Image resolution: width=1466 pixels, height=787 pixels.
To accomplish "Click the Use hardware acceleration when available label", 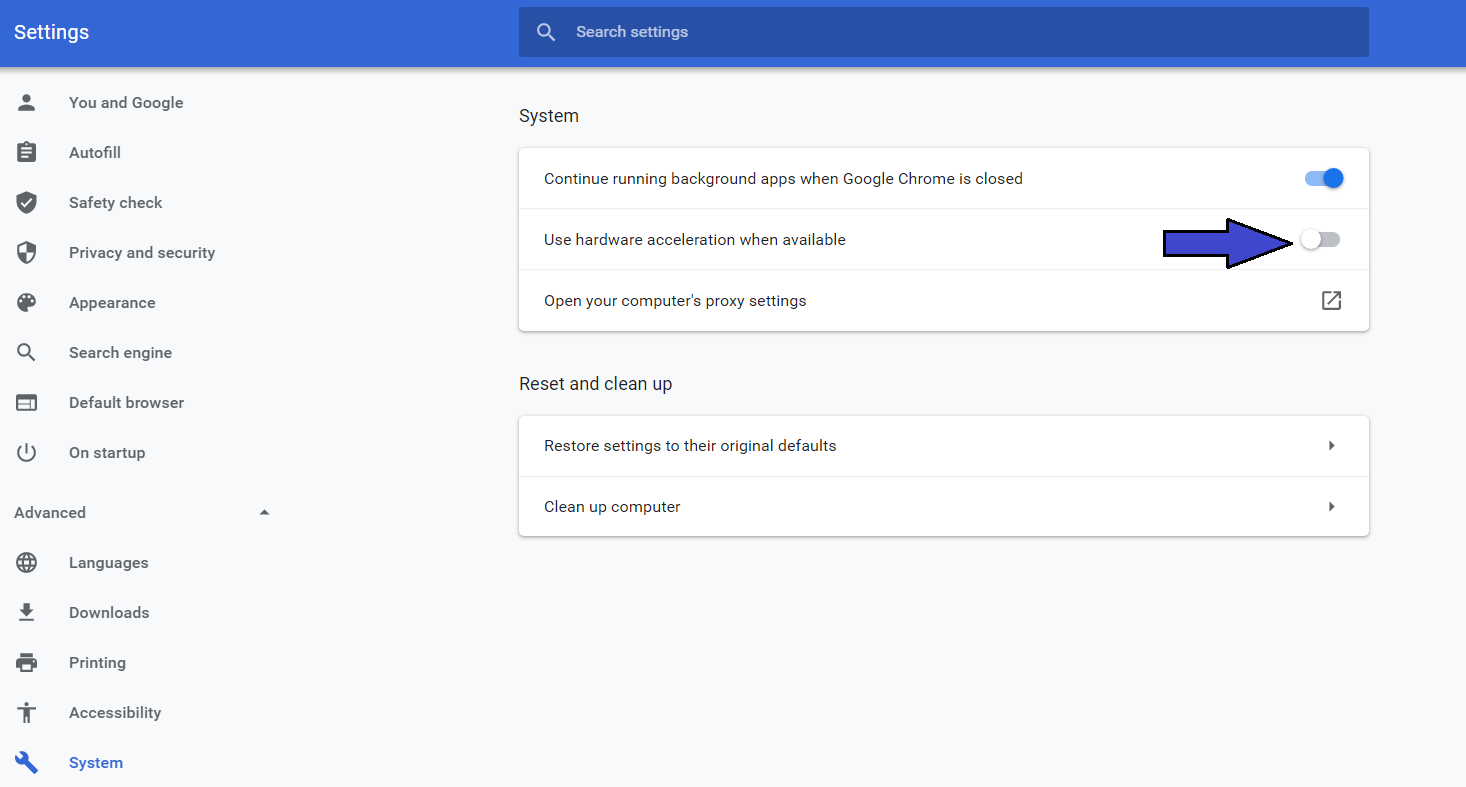I will point(695,240).
